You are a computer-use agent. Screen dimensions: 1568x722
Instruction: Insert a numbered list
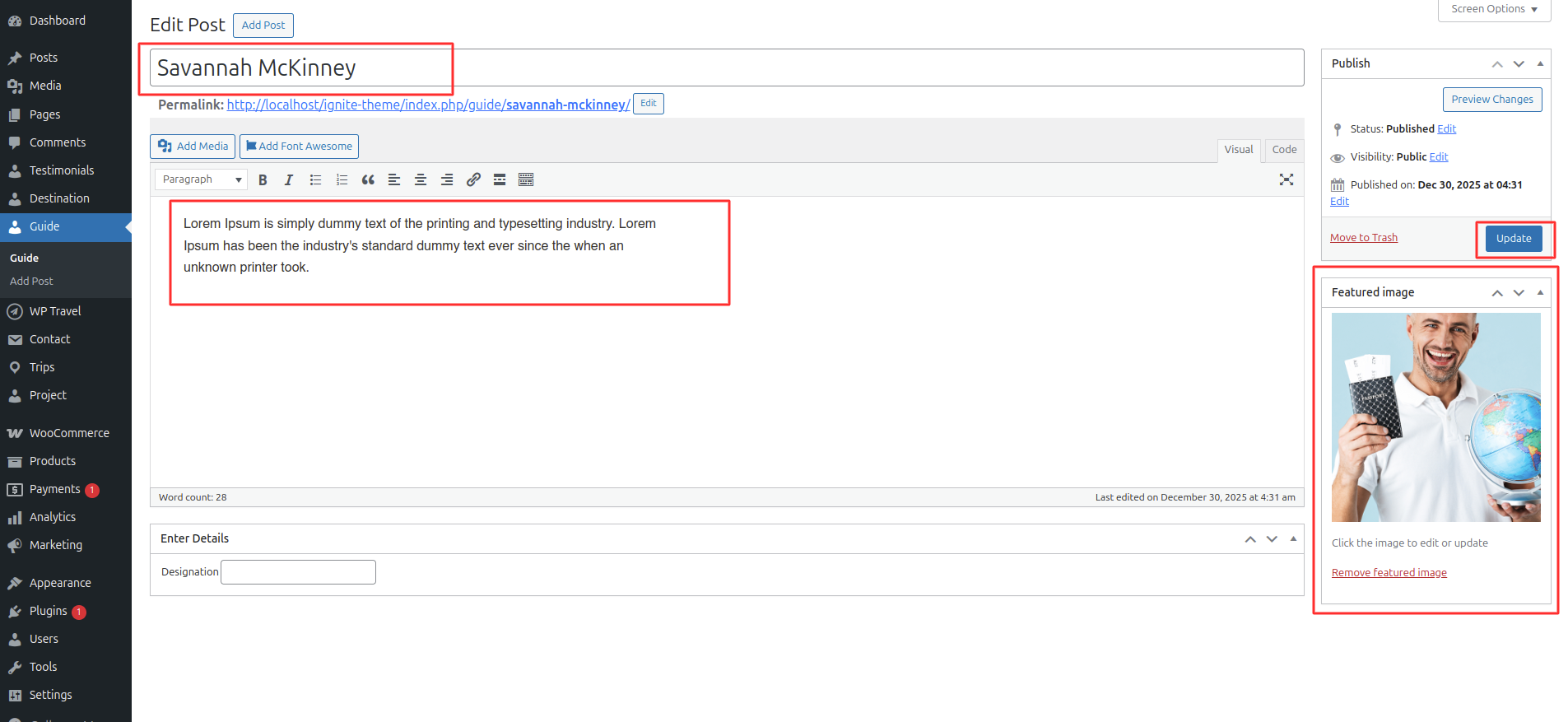point(342,179)
